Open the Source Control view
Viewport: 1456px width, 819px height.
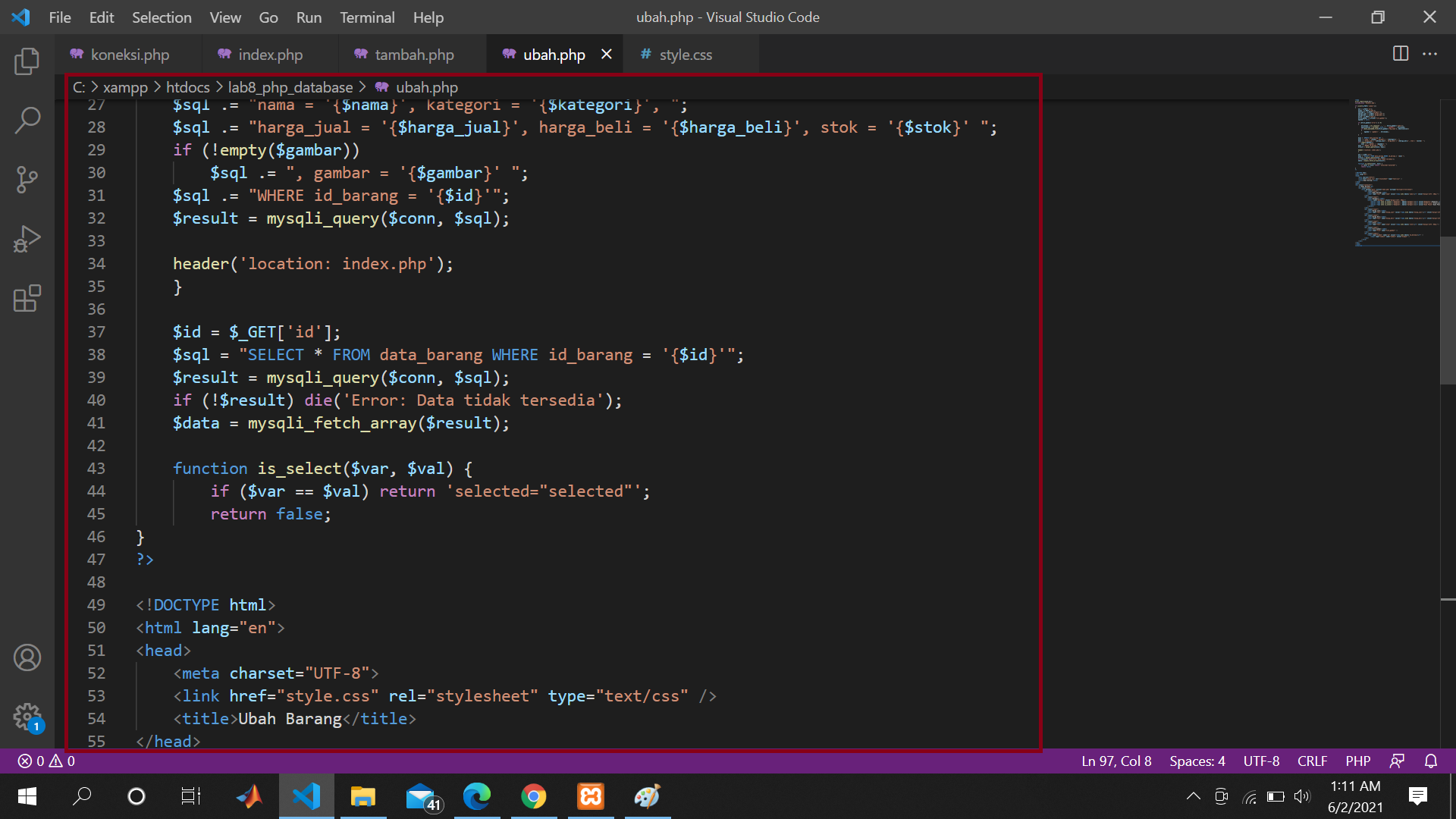[x=27, y=180]
